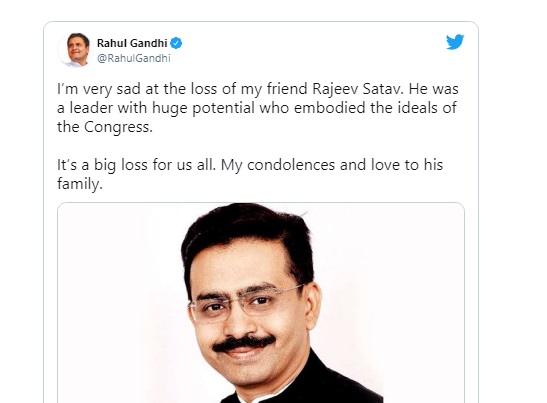Click the eyeglasses in the attached photo
The image size is (547, 403).
click(x=244, y=304)
